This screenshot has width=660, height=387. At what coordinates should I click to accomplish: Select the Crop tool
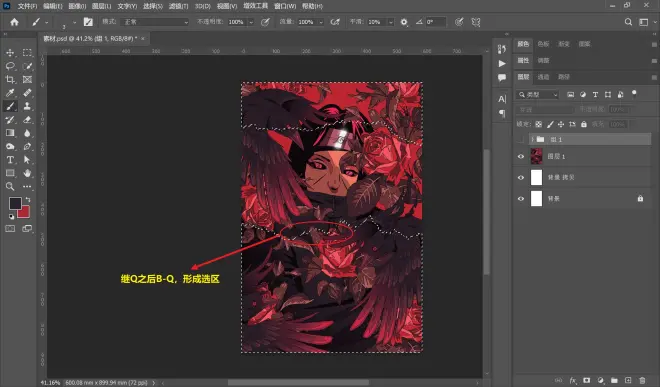coord(10,80)
